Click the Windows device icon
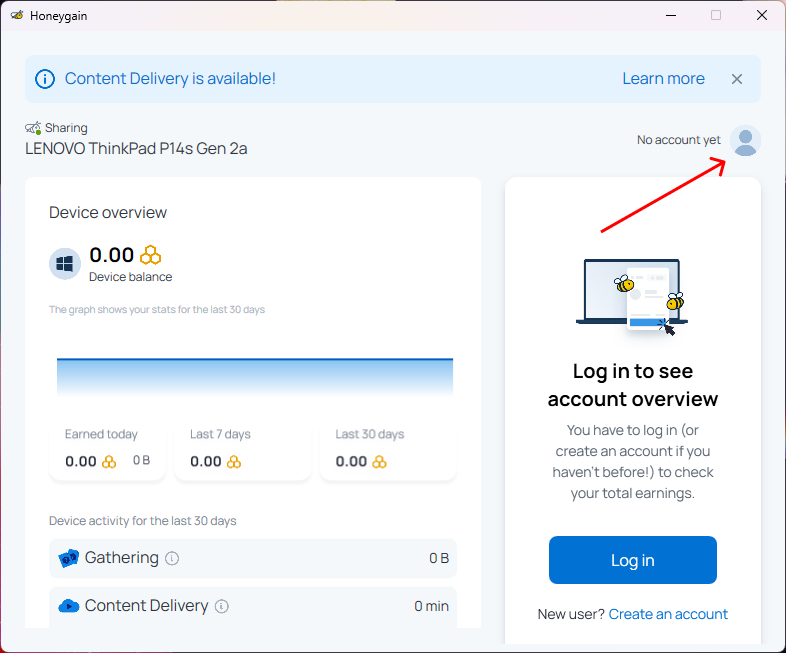Viewport: 786px width, 653px height. pyautogui.click(x=65, y=264)
